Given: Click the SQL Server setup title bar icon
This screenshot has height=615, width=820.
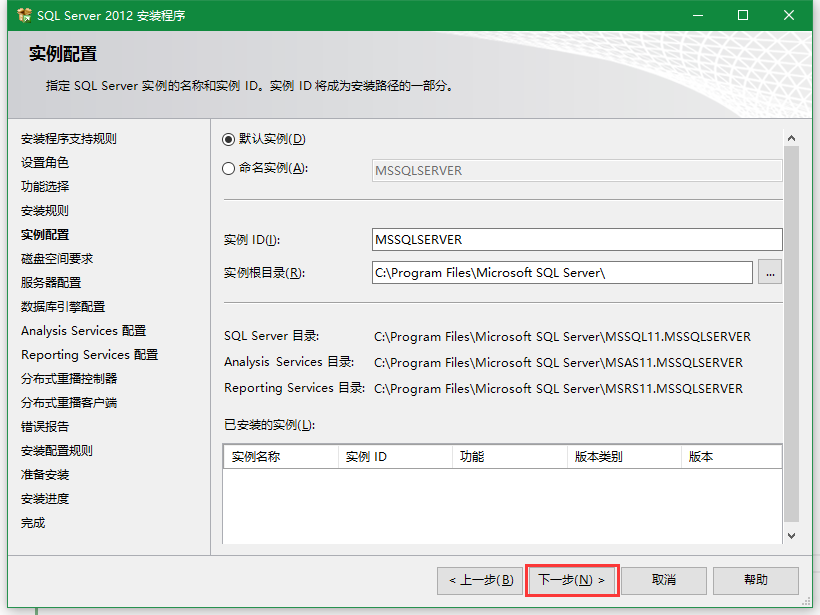Looking at the screenshot, I should (x=24, y=16).
